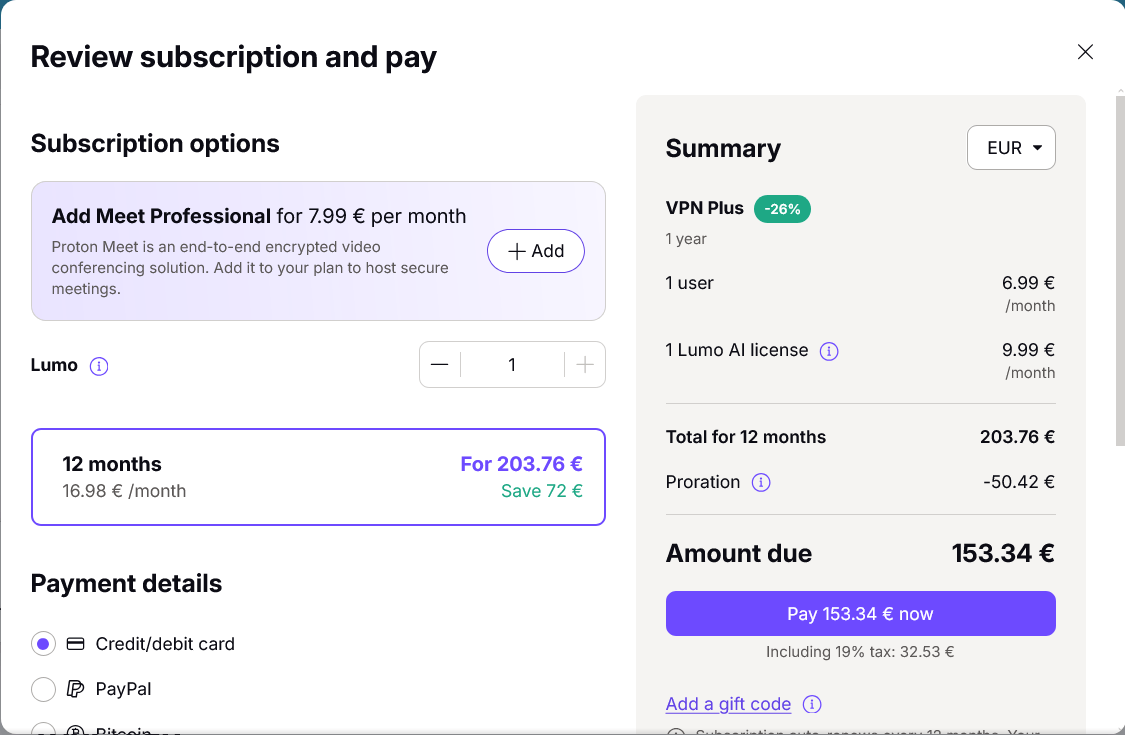
Task: Click the credit card icon
Action: point(75,644)
